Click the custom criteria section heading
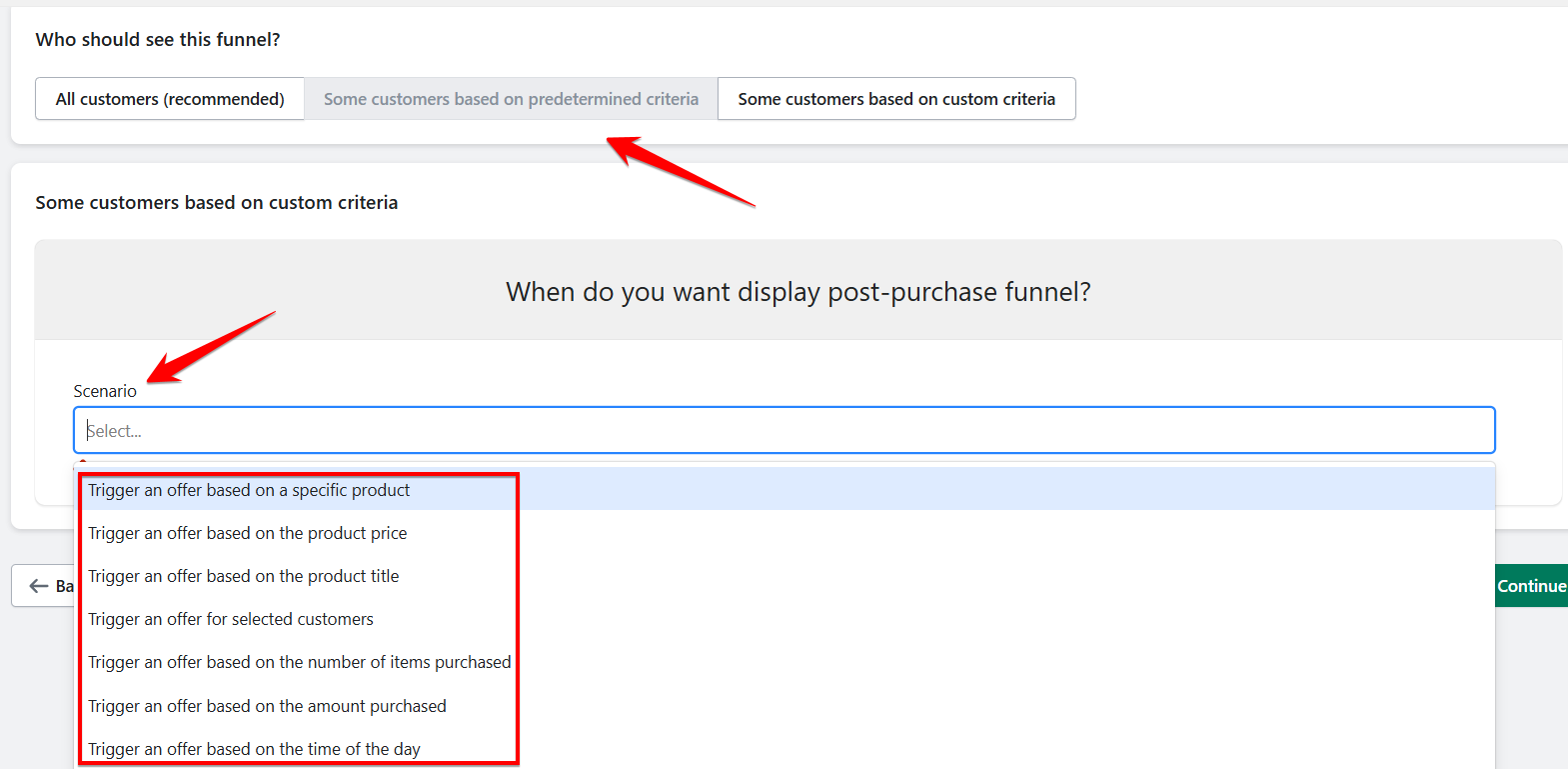This screenshot has height=769, width=1568. [x=217, y=203]
